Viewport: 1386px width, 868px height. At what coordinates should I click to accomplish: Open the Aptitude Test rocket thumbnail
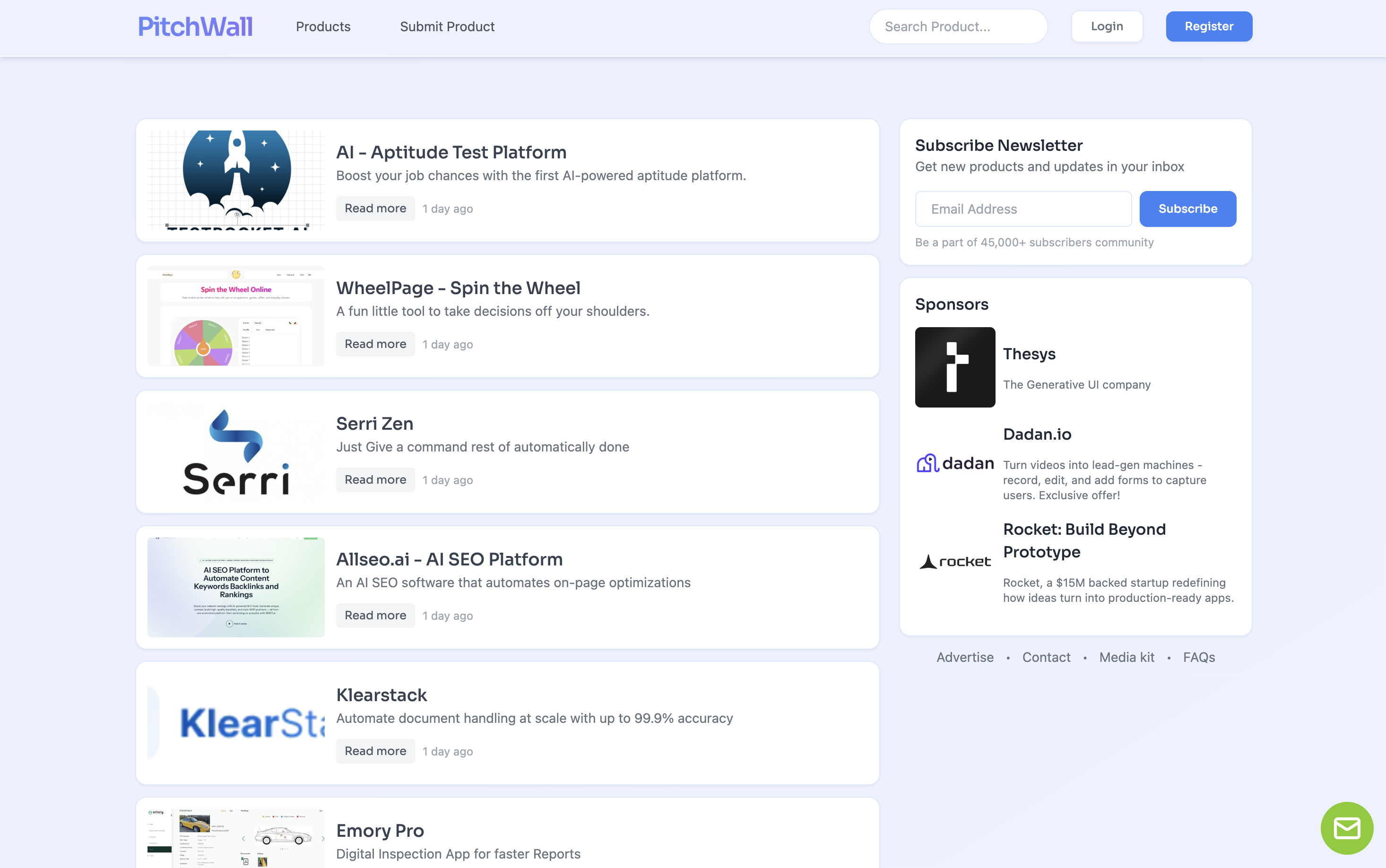[236, 180]
